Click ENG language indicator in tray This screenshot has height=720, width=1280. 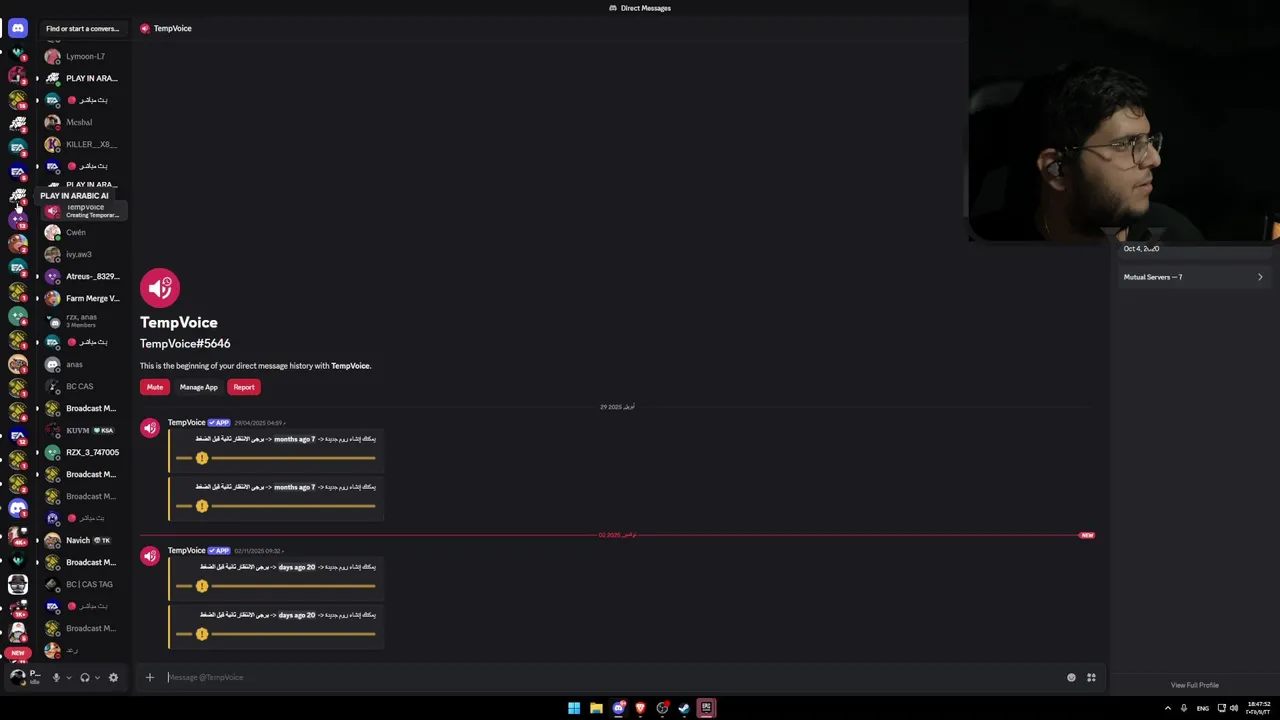(x=1202, y=708)
